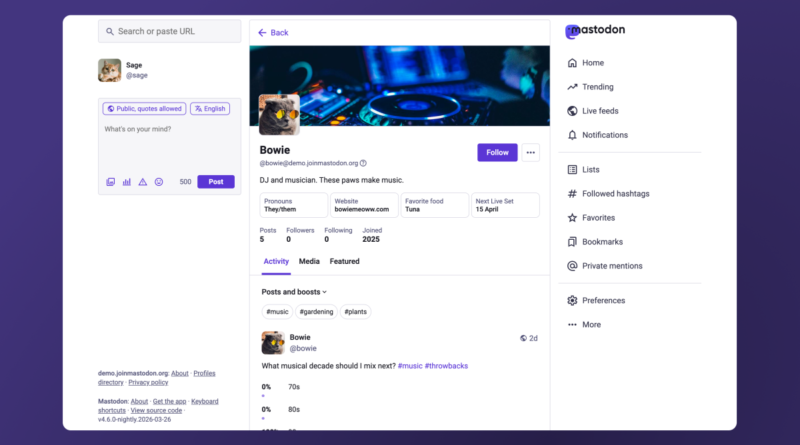The height and width of the screenshot is (445, 800).
Task: Click the globe visibility icon on Bowie's post
Action: [x=523, y=338]
